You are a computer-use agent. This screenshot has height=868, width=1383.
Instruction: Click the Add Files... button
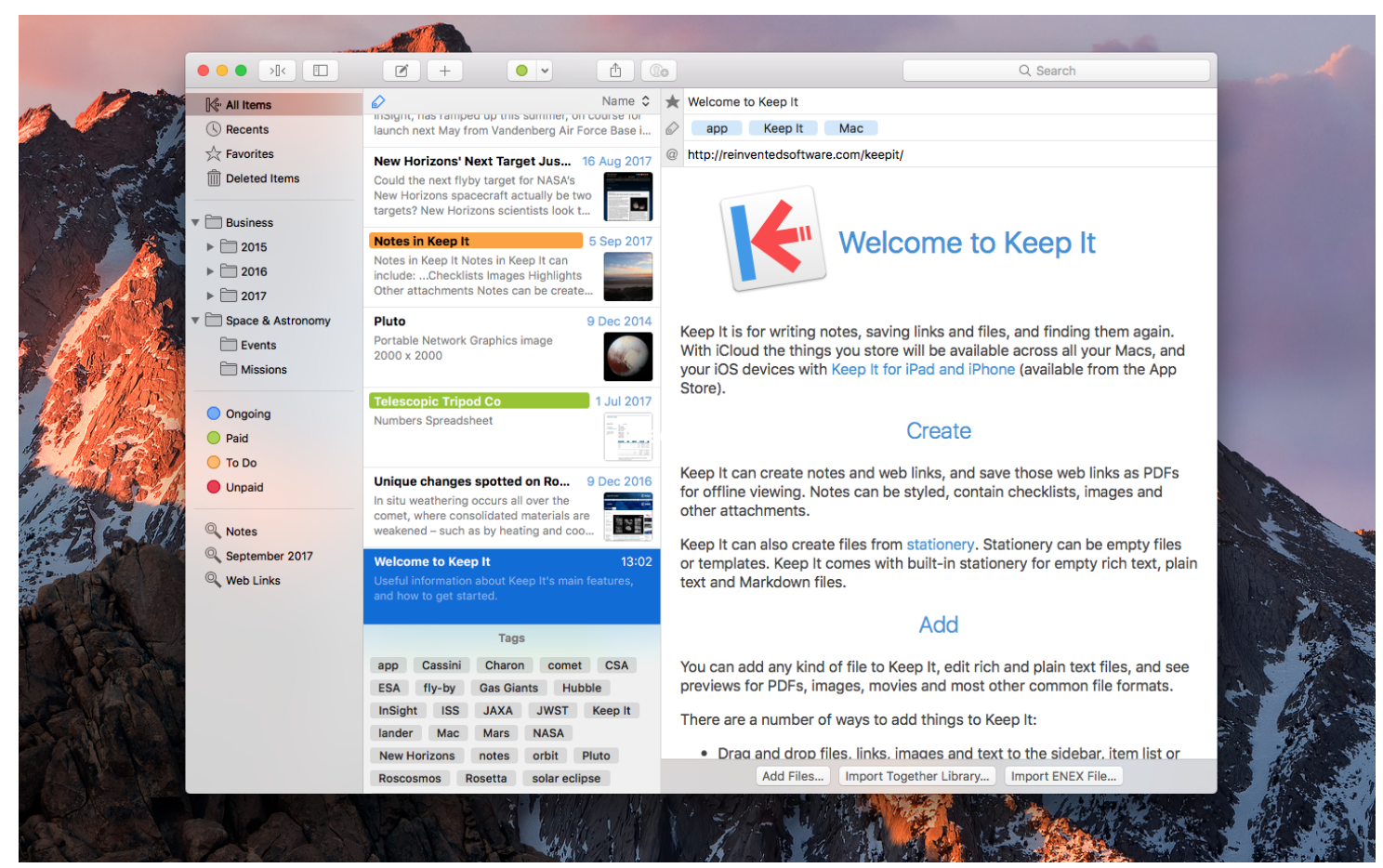pos(793,776)
